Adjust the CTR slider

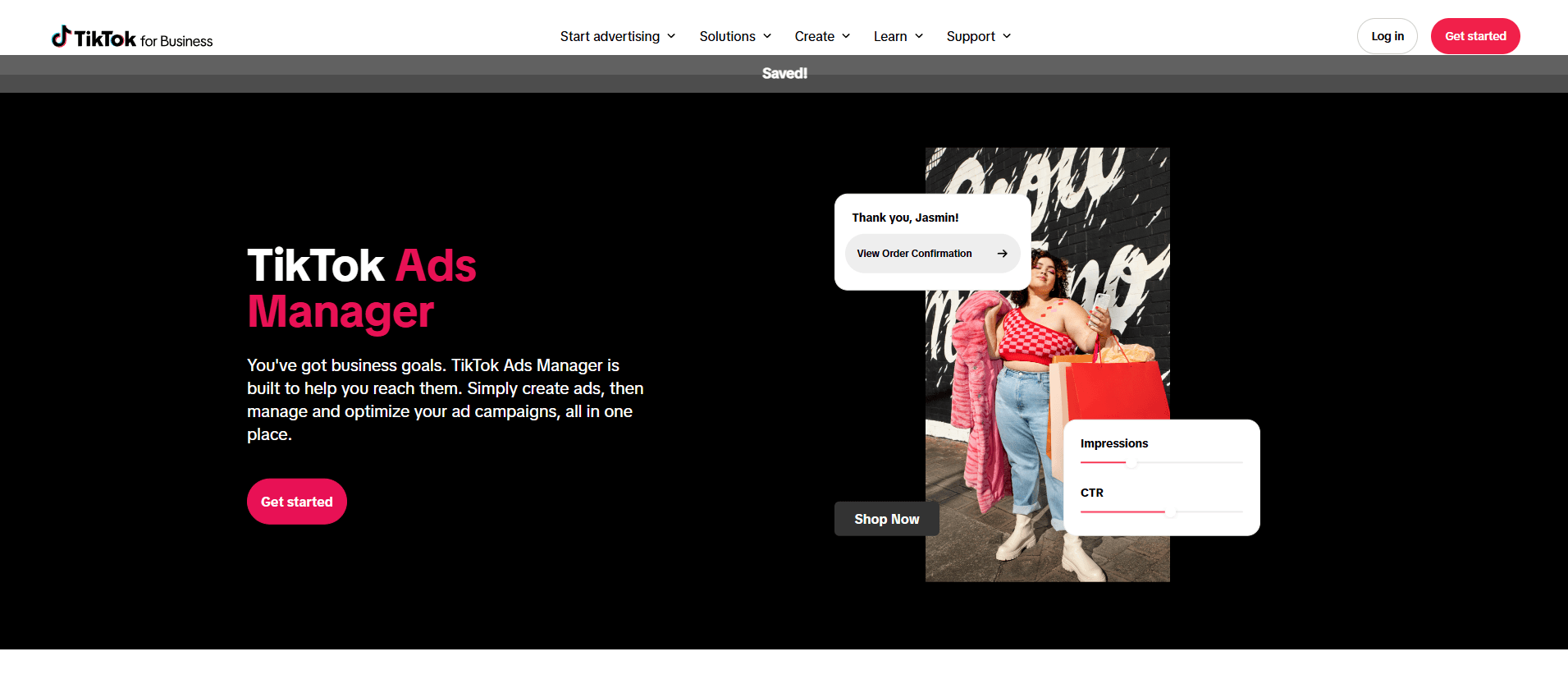[x=1171, y=512]
